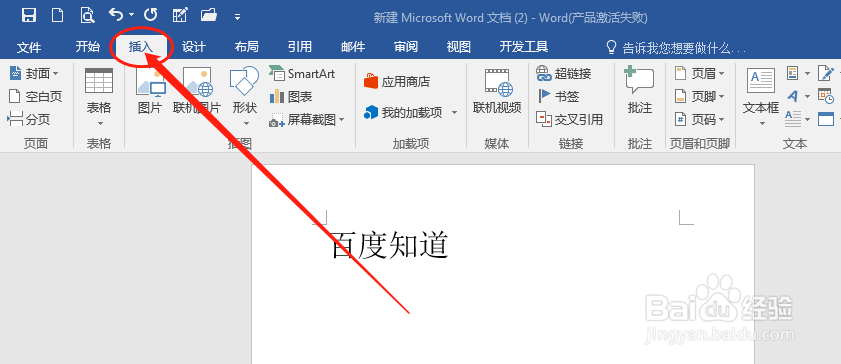Open the 屏幕截图 (Screenshot) dropdown
841x364 pixels.
307,120
